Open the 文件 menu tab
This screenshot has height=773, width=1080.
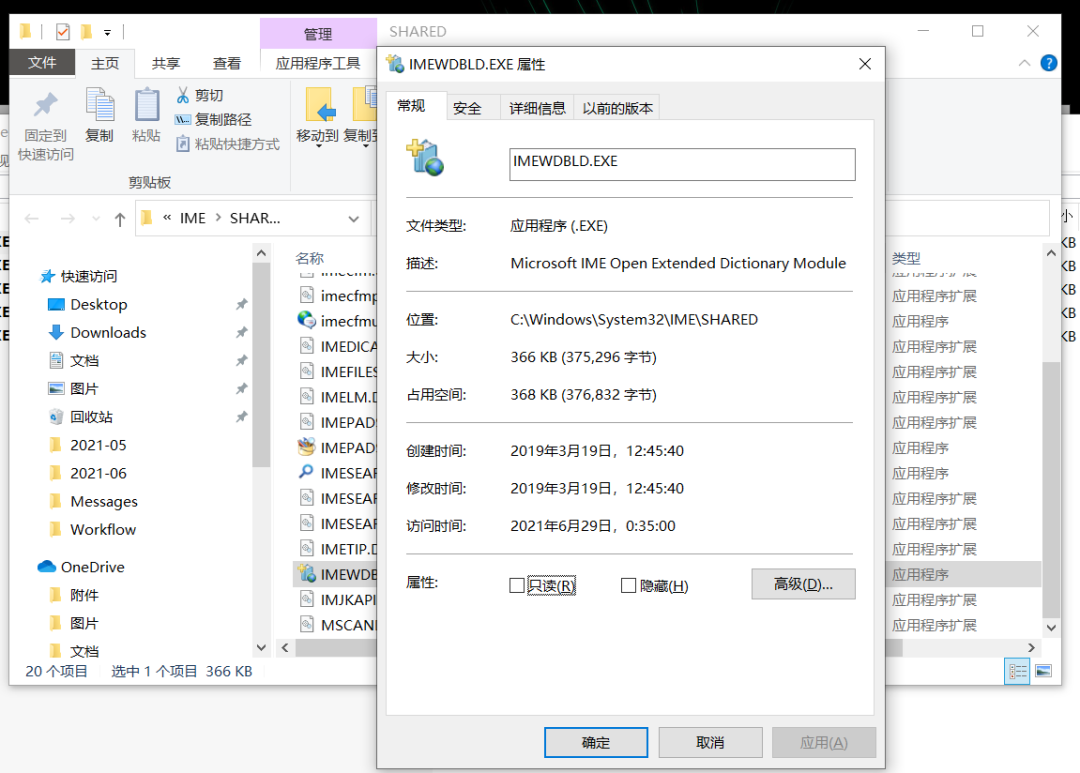click(x=42, y=63)
